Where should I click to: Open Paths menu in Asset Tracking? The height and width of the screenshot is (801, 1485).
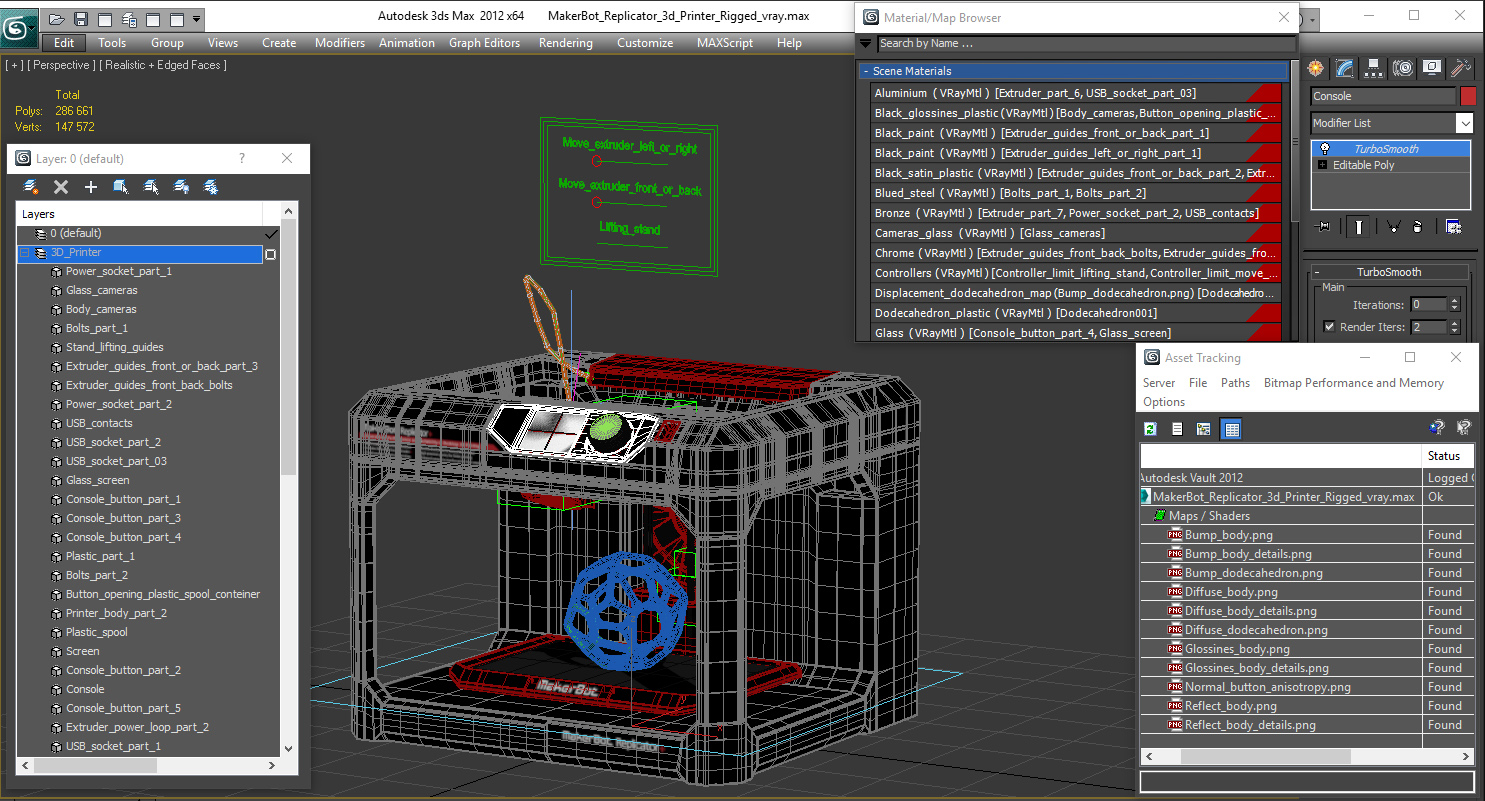1235,383
